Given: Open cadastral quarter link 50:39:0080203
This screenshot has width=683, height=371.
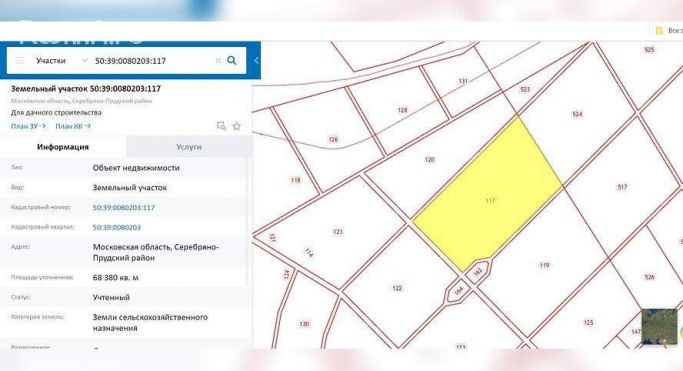Looking at the screenshot, I should [x=117, y=227].
